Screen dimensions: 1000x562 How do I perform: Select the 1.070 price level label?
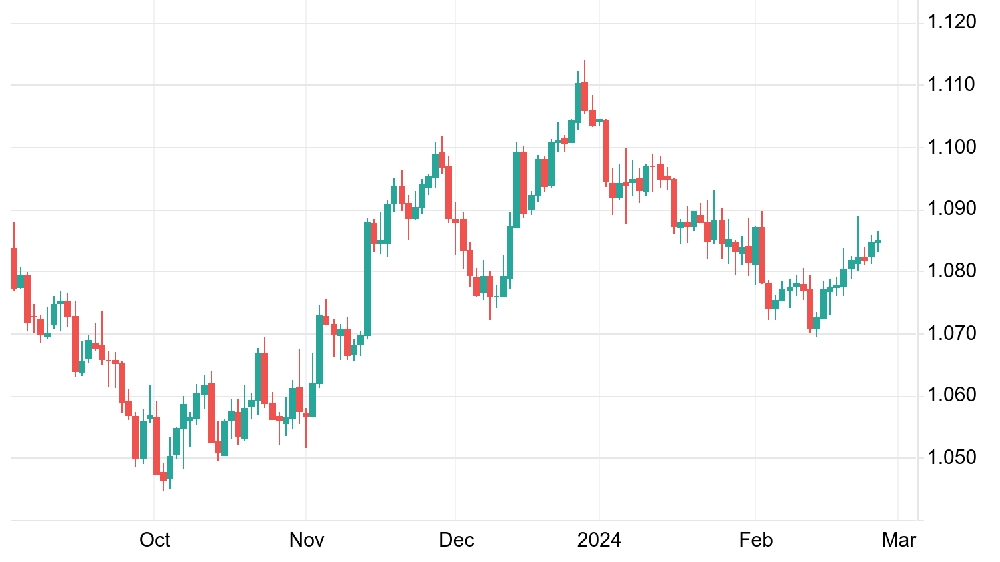coord(952,333)
